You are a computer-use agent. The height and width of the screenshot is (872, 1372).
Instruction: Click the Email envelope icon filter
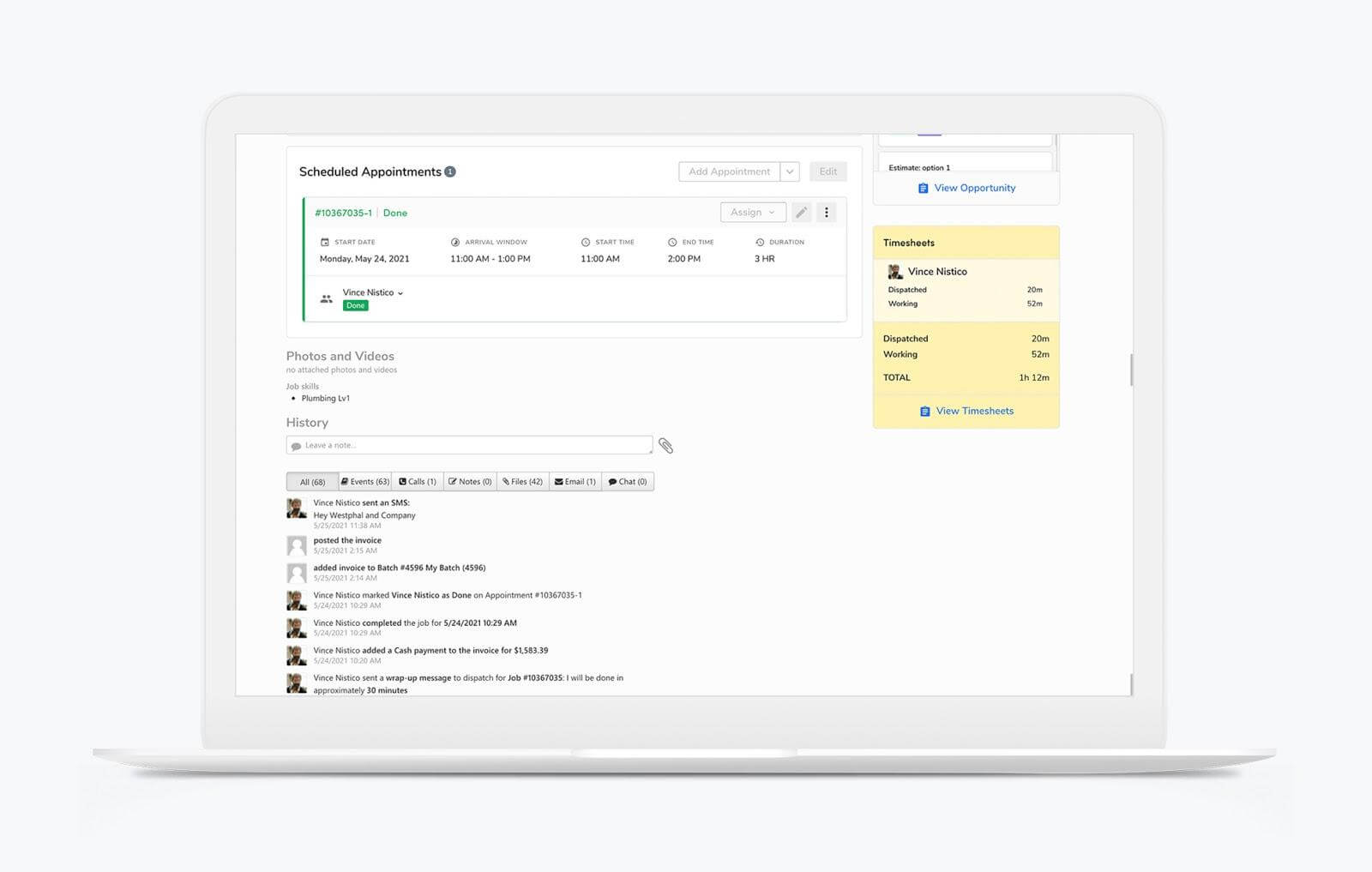tap(558, 481)
